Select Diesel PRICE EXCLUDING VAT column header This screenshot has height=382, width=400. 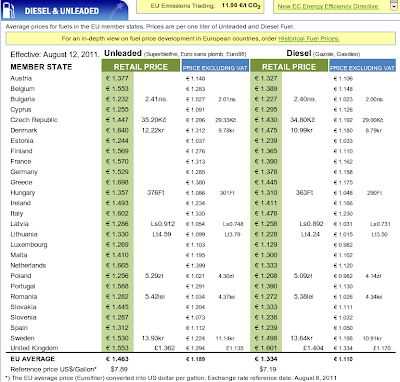pyautogui.click(x=362, y=66)
